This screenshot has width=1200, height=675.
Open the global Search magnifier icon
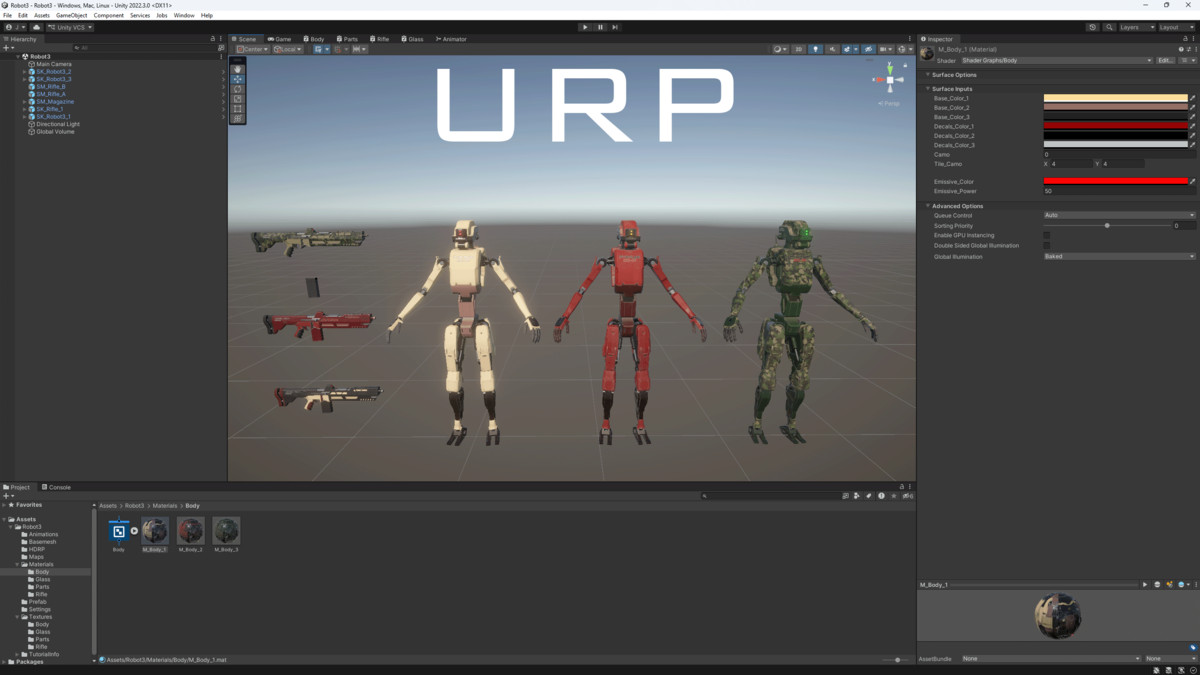1109,27
